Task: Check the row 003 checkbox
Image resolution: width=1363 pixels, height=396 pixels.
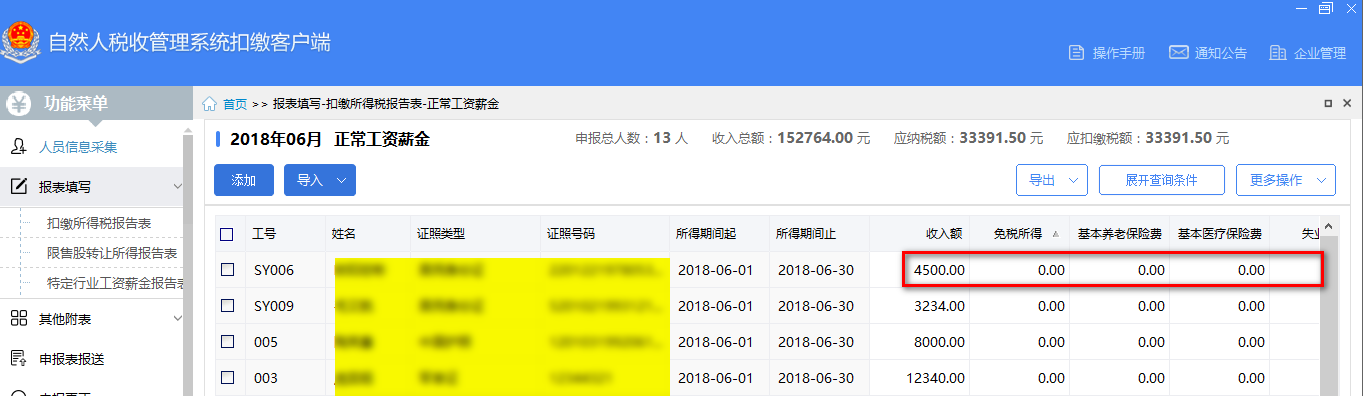Action: coord(227,378)
